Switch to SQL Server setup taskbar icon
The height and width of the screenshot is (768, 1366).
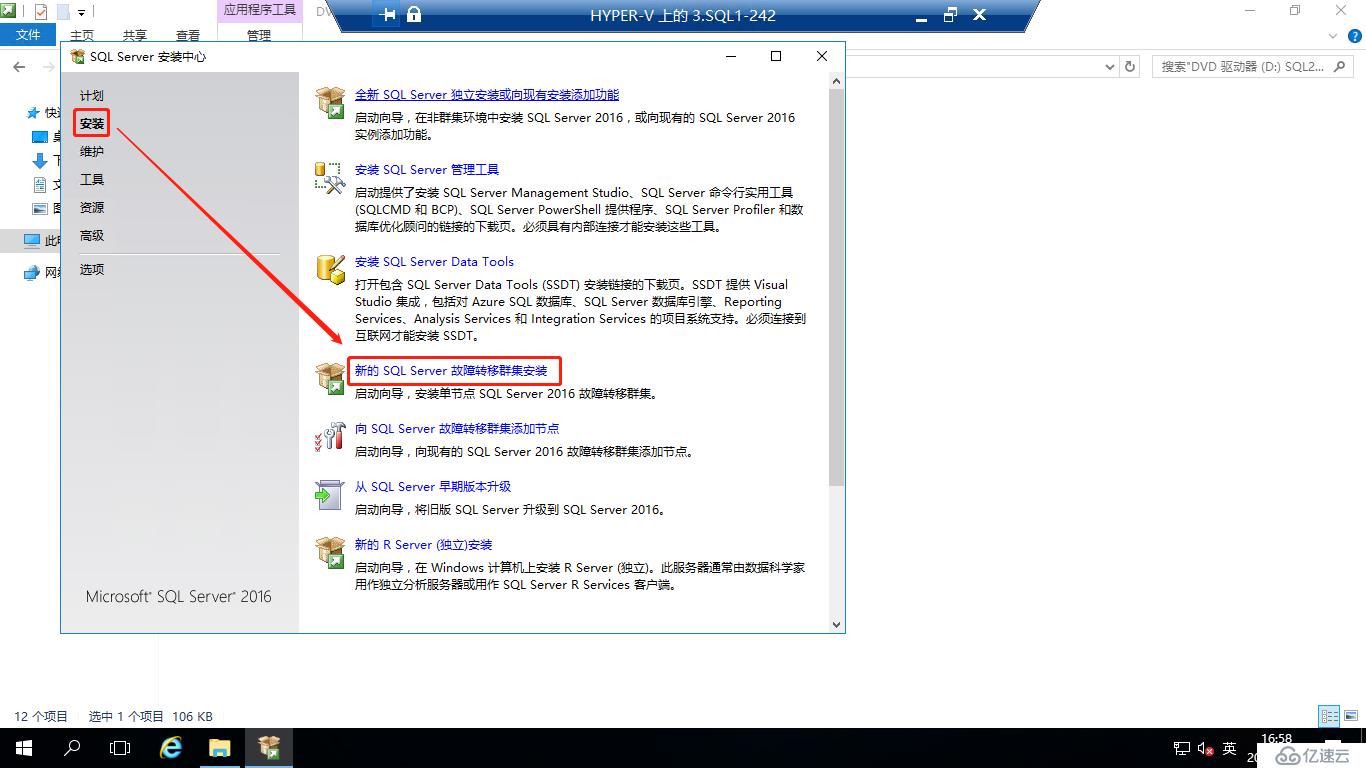click(x=269, y=748)
